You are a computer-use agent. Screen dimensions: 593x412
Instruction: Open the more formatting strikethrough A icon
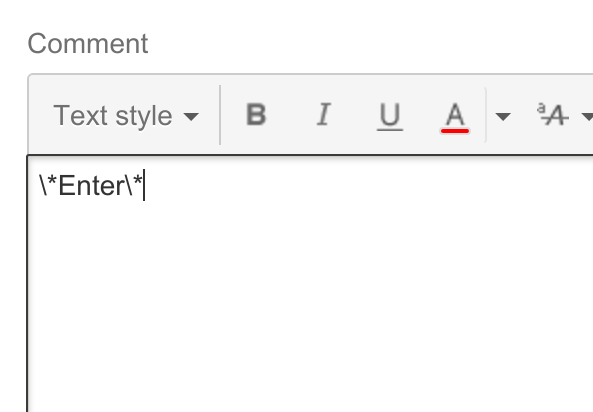553,115
